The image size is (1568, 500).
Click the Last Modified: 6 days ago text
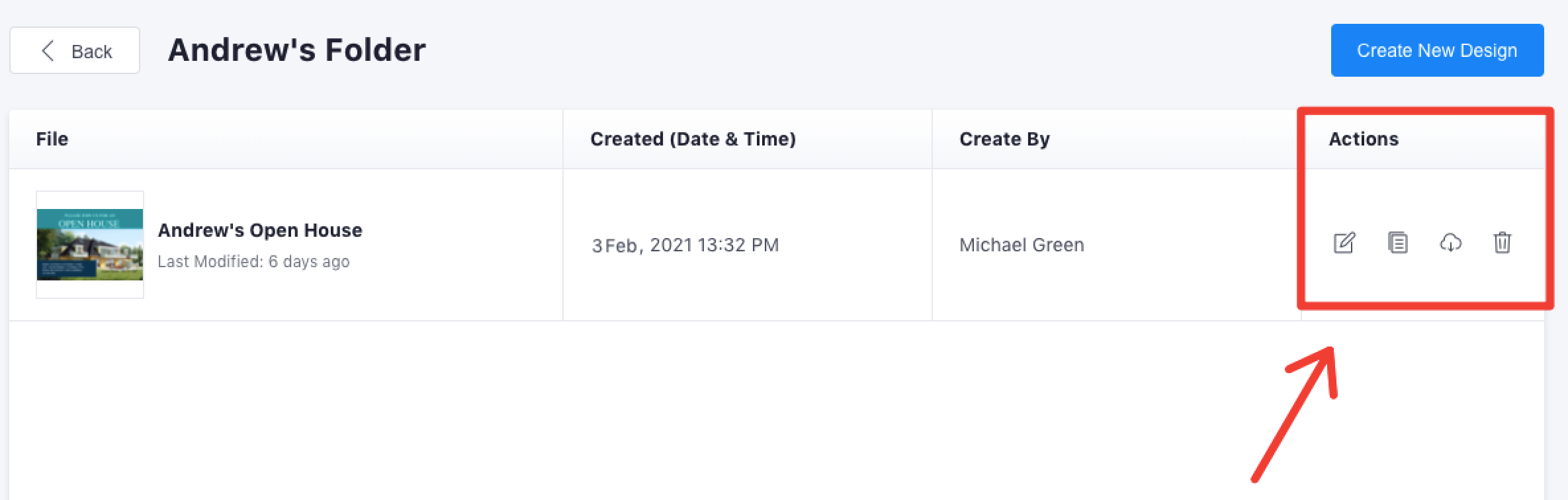[x=253, y=262]
